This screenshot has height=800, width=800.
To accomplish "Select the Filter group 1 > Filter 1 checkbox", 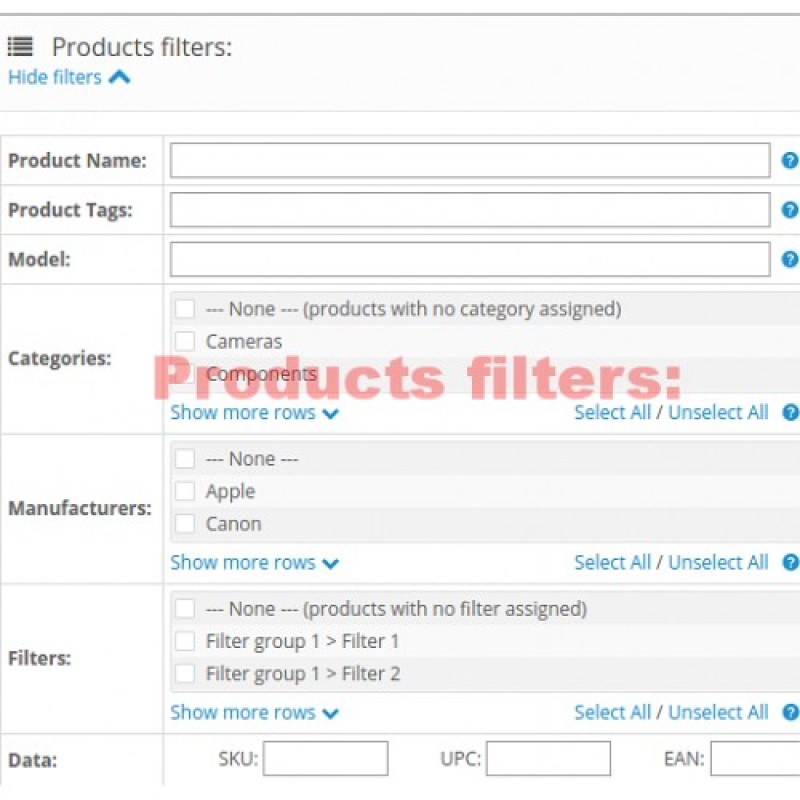I will 184,640.
